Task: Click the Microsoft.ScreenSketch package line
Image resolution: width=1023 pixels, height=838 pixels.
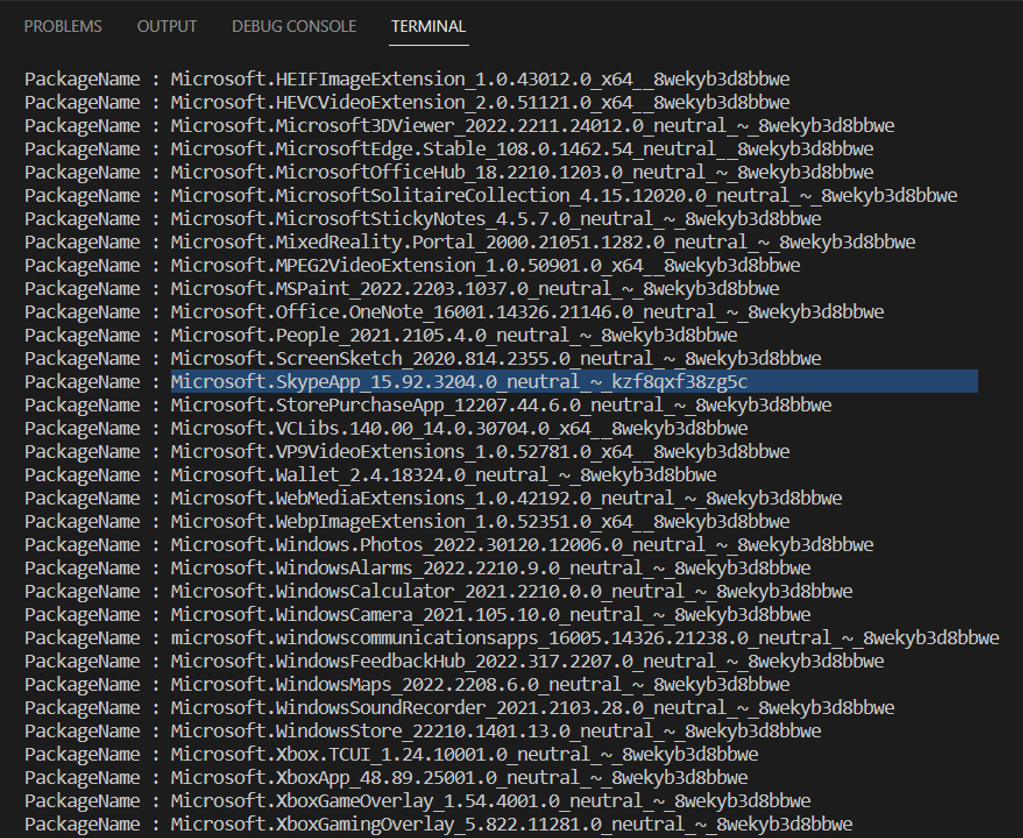Action: pos(423,358)
